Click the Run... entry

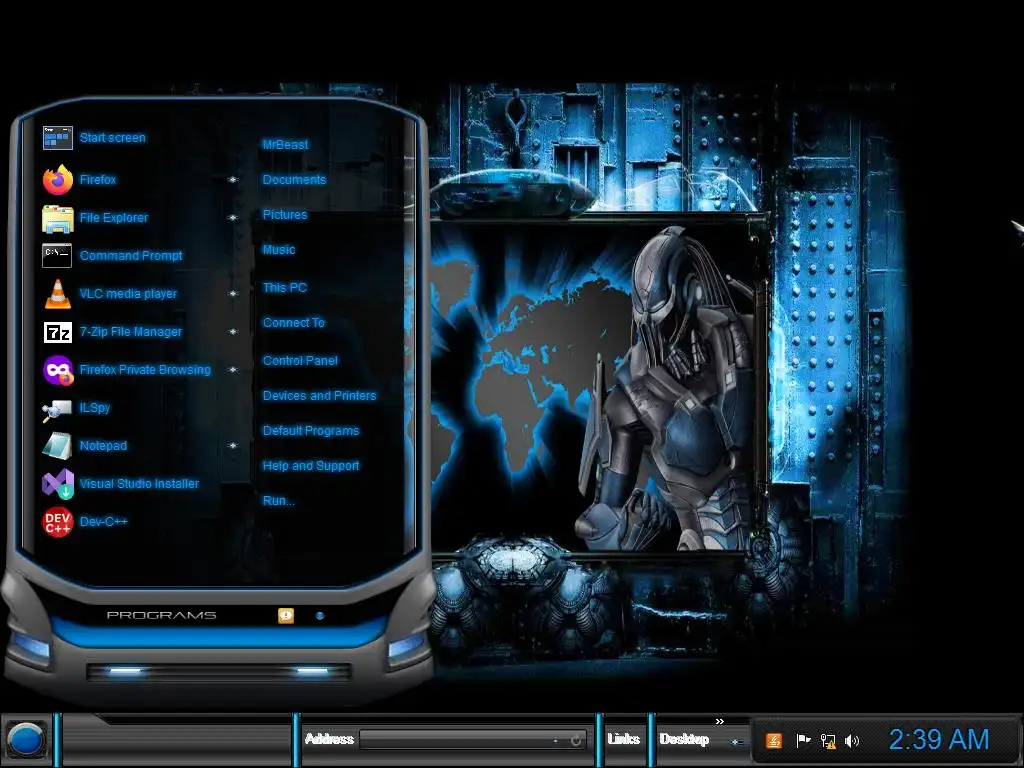click(x=278, y=501)
